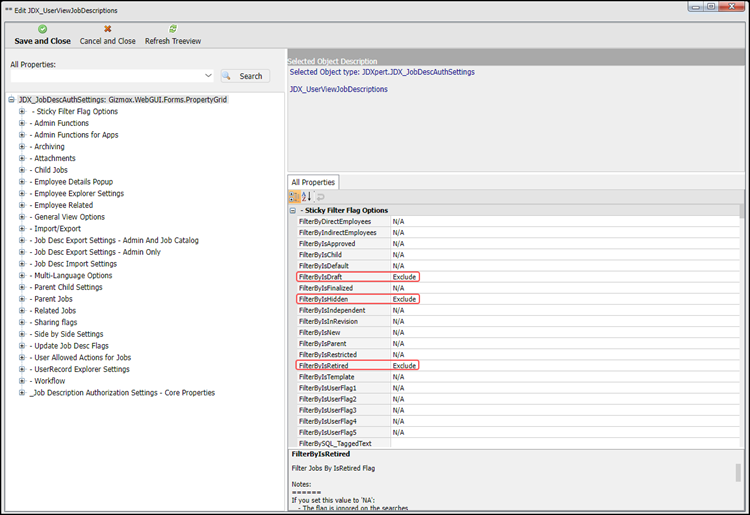Select General View Options tree item
The image size is (750, 515).
pyautogui.click(x=69, y=217)
